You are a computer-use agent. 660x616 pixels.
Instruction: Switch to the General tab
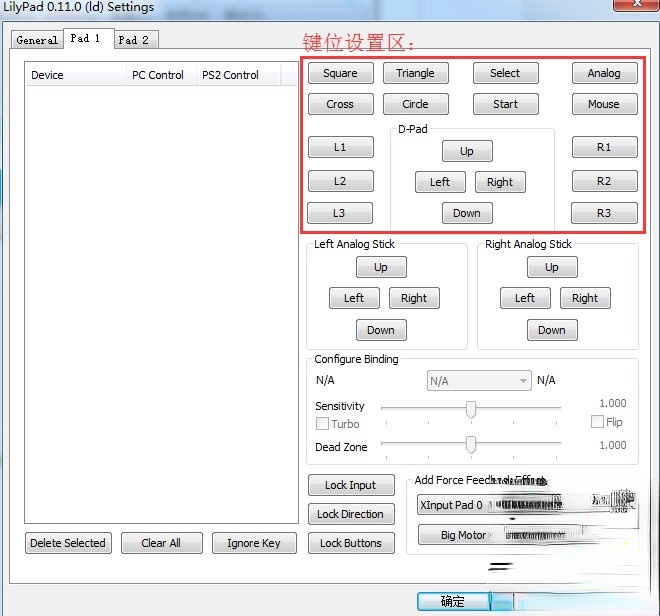[x=37, y=40]
